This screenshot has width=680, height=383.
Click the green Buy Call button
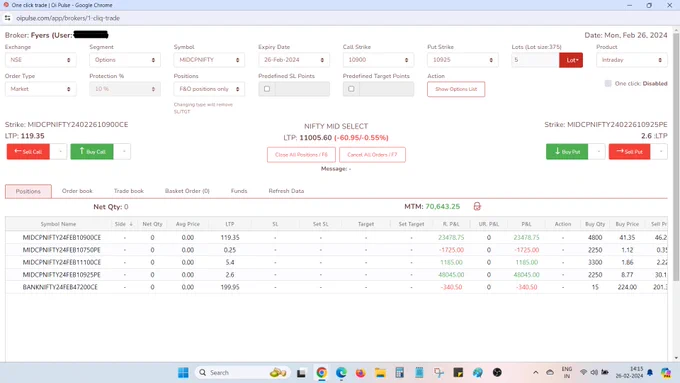92,151
